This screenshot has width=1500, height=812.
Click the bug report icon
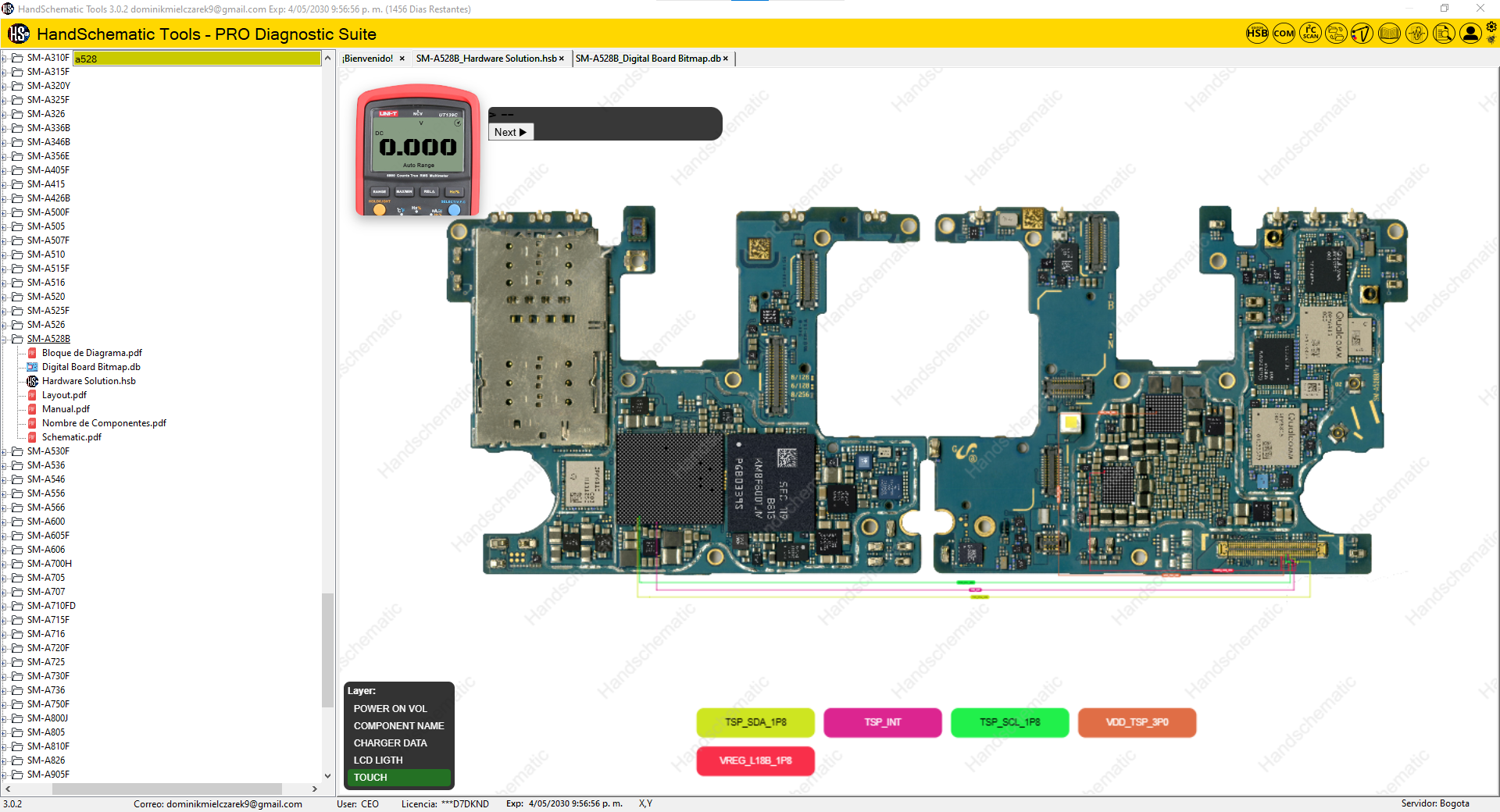coord(1491,39)
